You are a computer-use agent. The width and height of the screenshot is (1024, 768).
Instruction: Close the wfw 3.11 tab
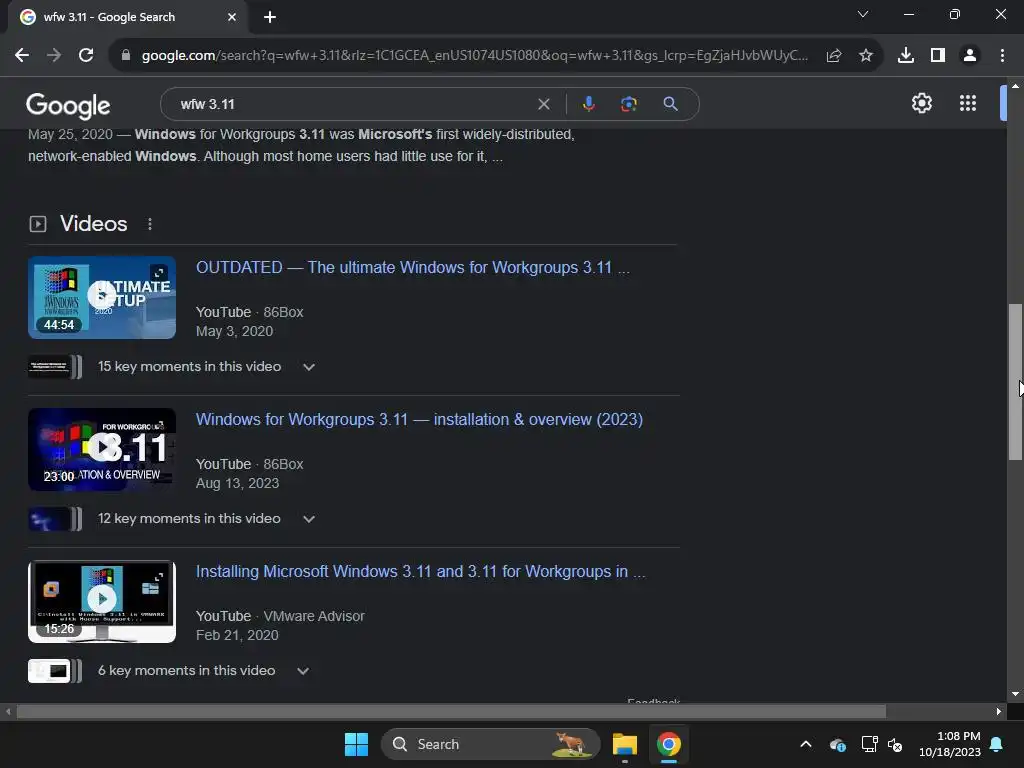[232, 17]
